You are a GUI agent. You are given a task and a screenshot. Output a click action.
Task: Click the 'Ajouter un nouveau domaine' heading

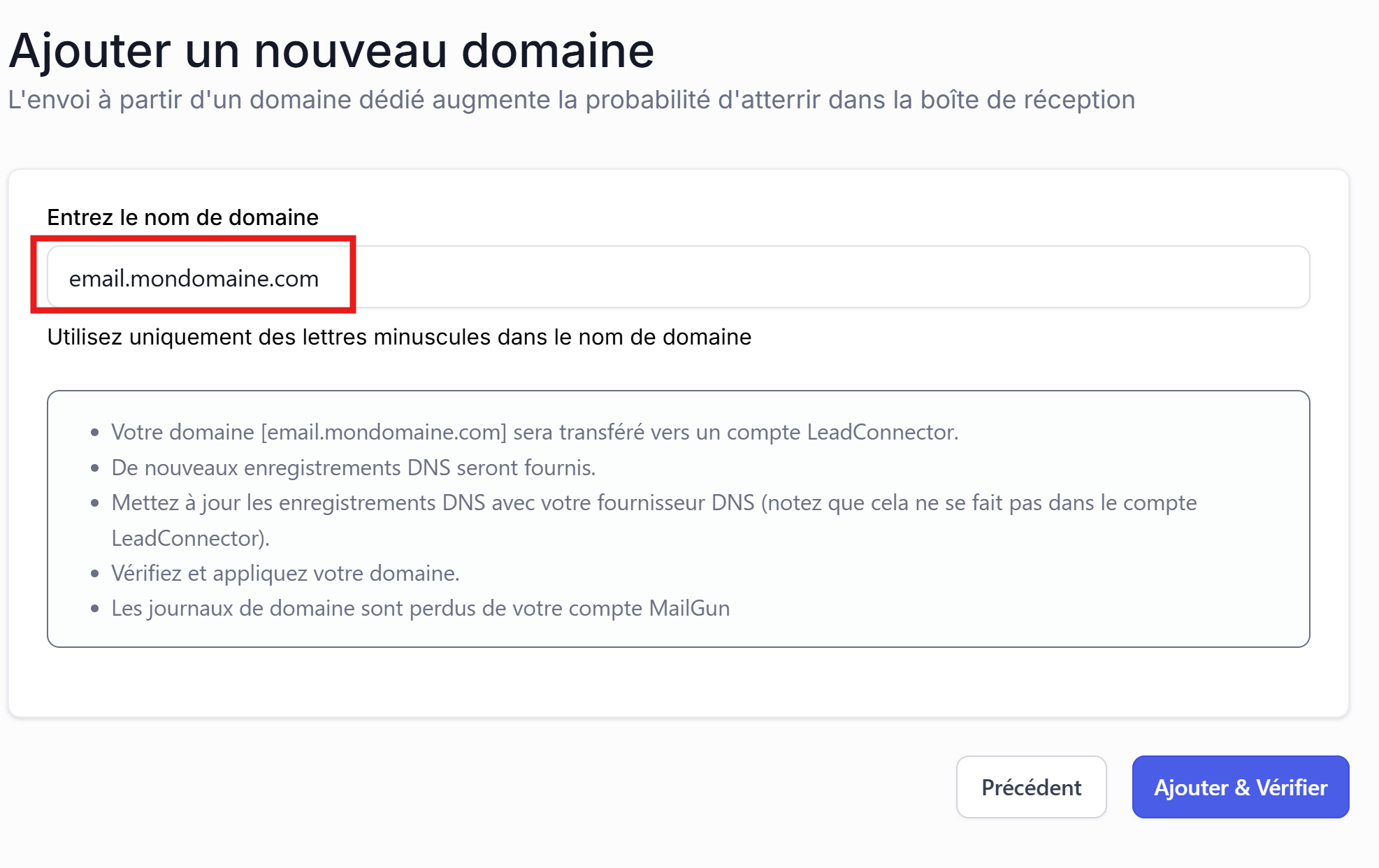pos(331,51)
